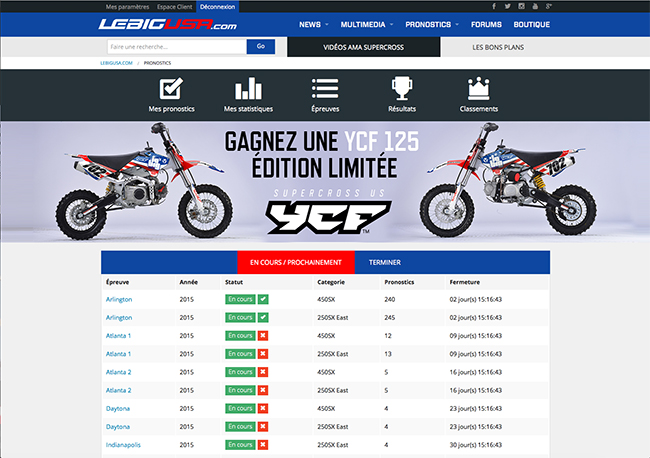Open the YouTube channel icon
This screenshot has width=650, height=458.
pyautogui.click(x=535, y=6)
